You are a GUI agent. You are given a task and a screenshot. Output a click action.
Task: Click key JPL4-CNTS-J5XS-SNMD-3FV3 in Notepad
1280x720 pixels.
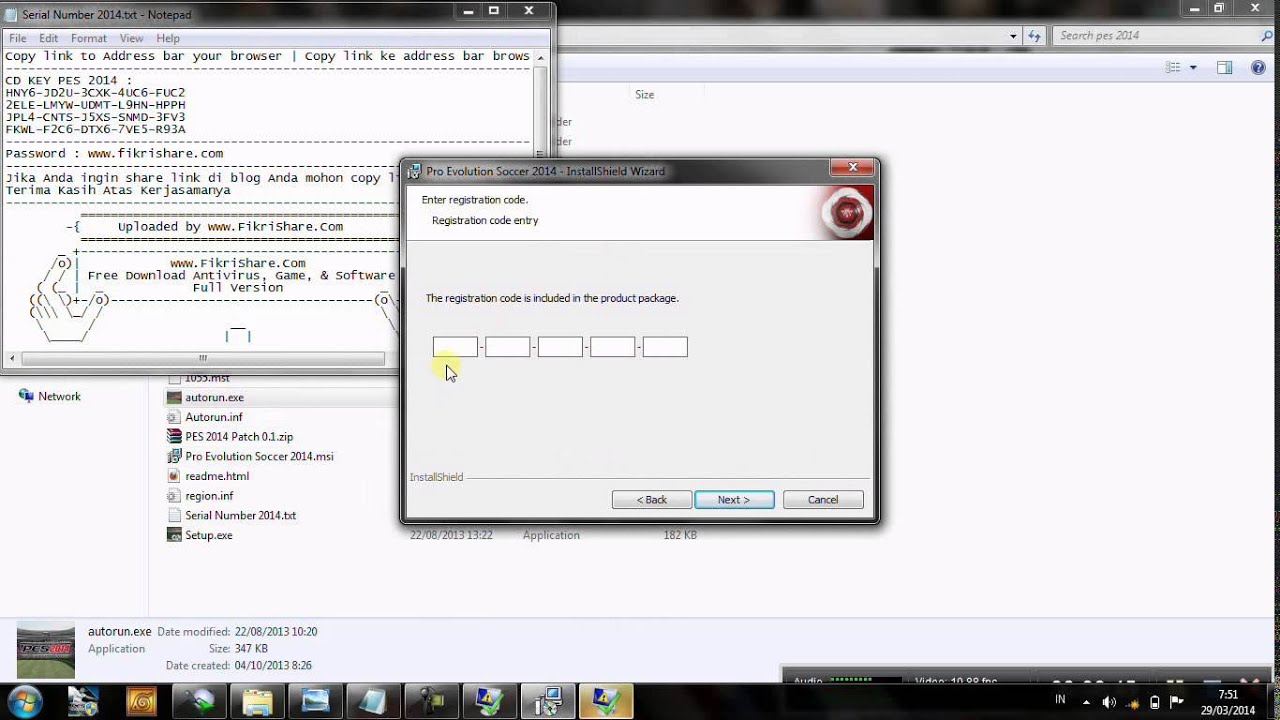click(x=95, y=117)
